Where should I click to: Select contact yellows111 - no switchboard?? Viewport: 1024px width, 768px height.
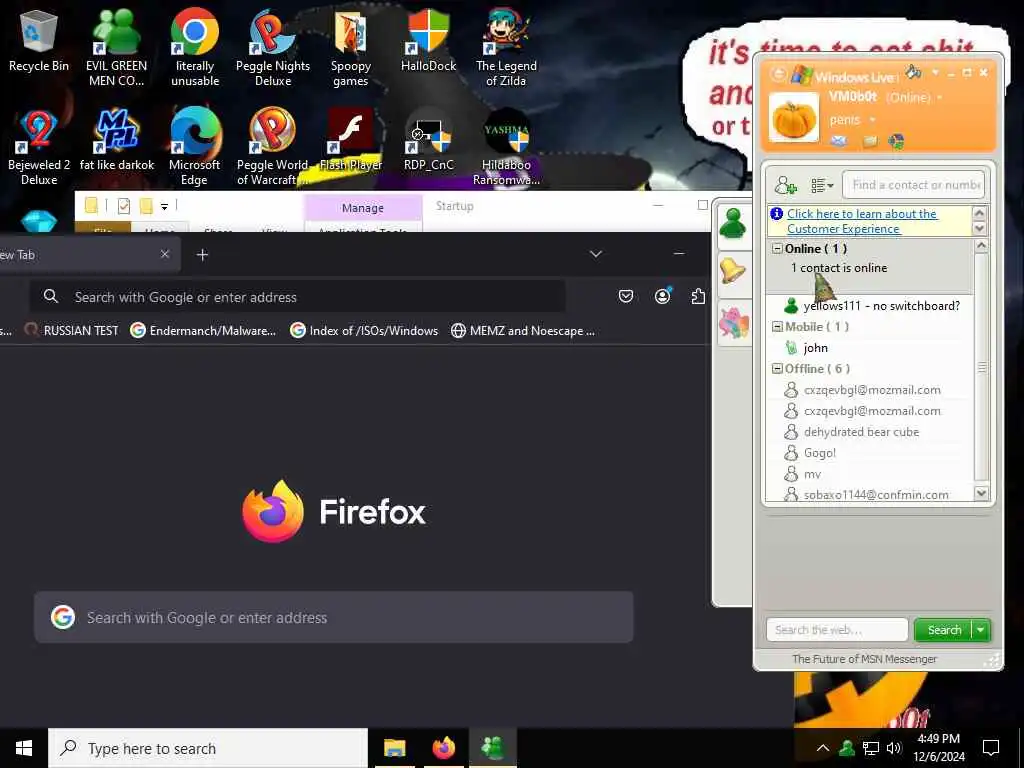(872, 306)
